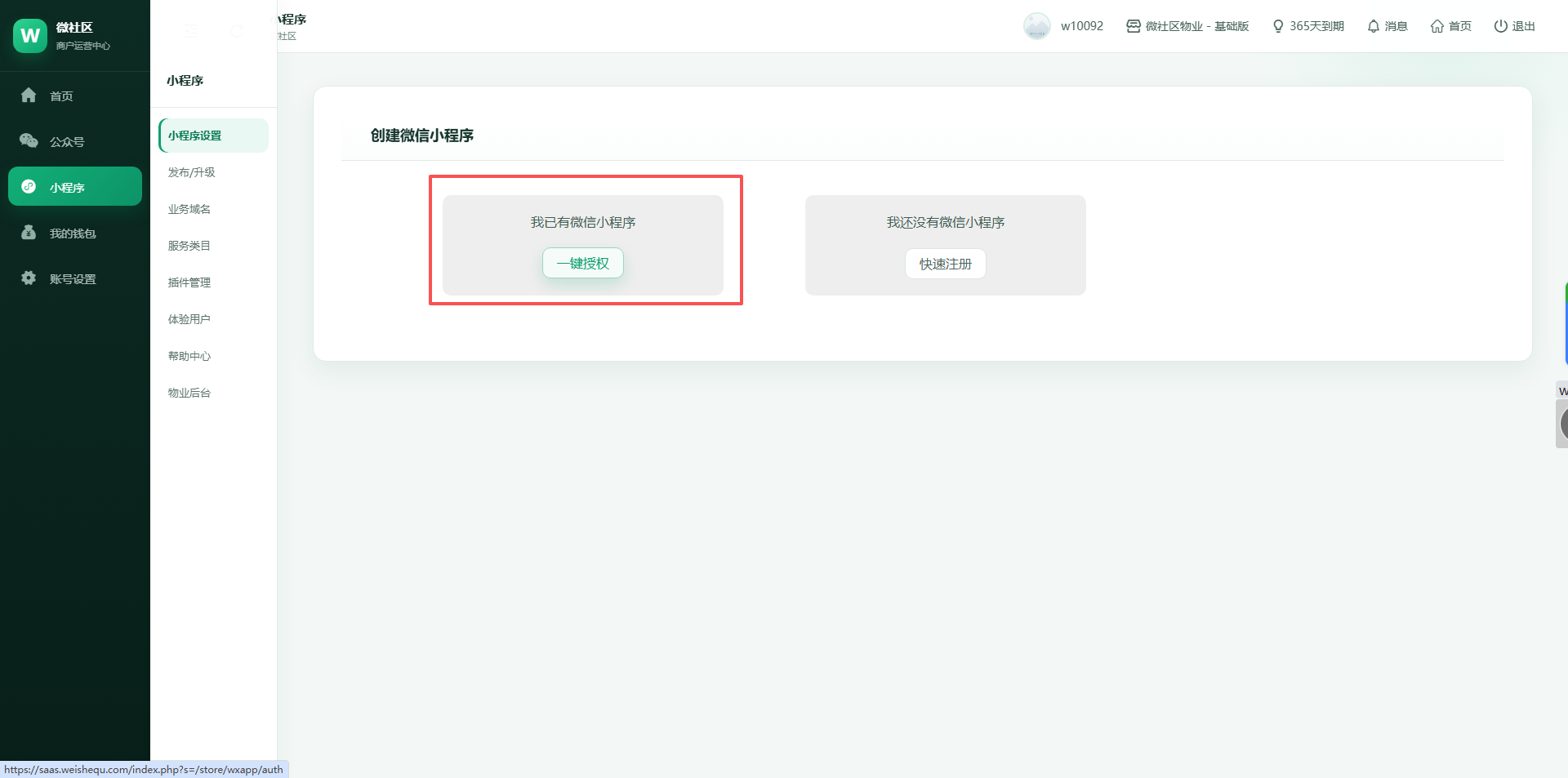Select 小程序设置 submenu item
Screen dimensions: 1568x778
point(213,136)
